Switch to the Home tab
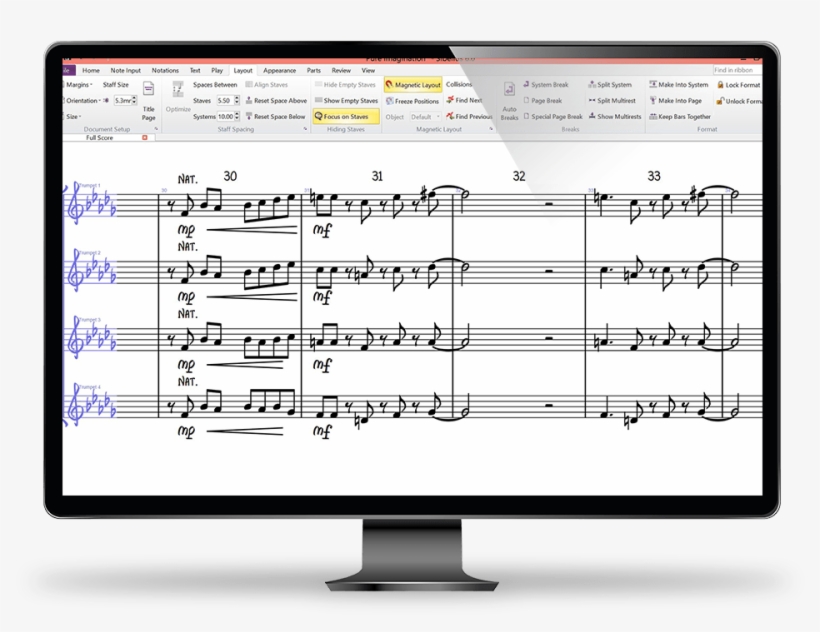The image size is (820, 632). 90,70
